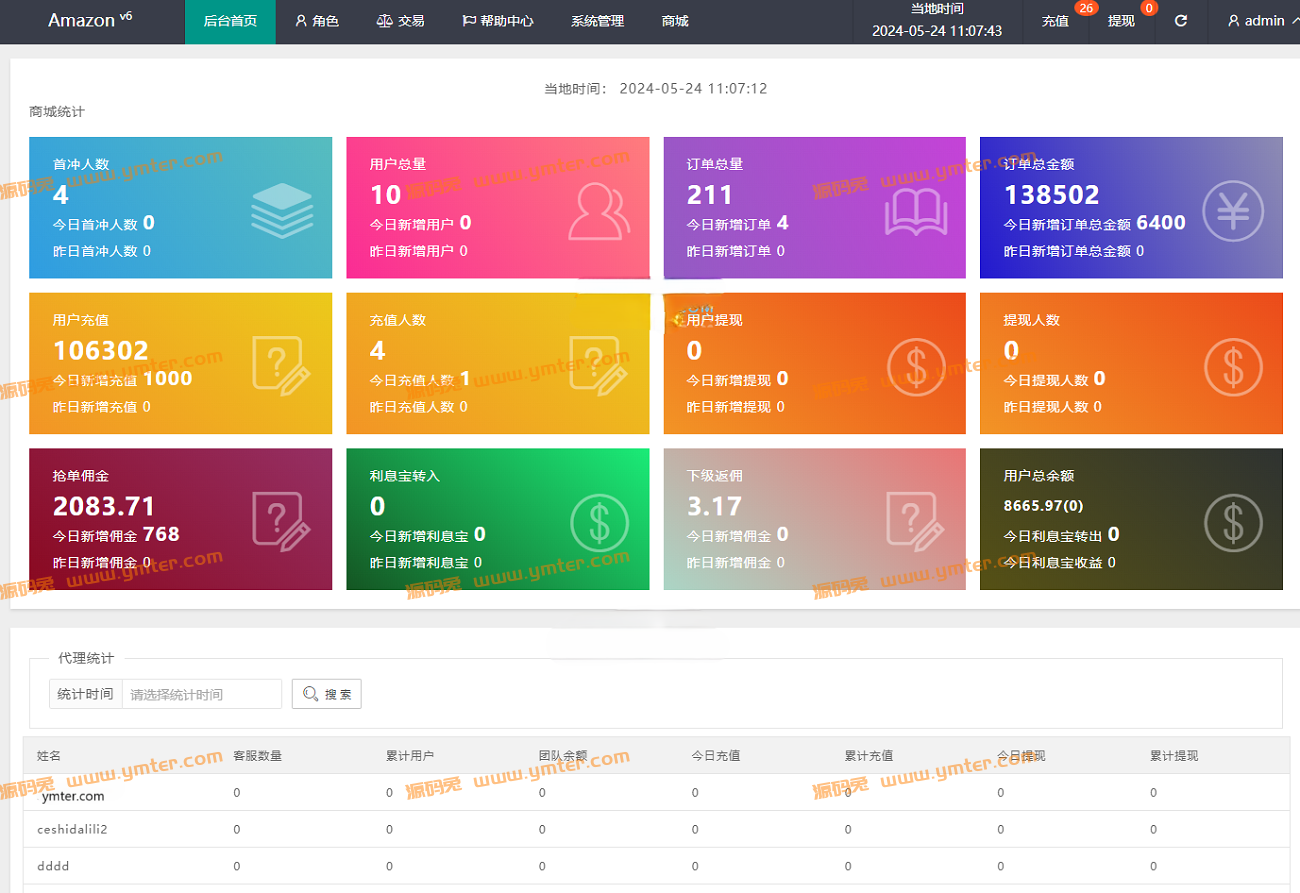Click the 当地时间 clock in header
This screenshot has height=893, width=1300.
click(x=937, y=21)
